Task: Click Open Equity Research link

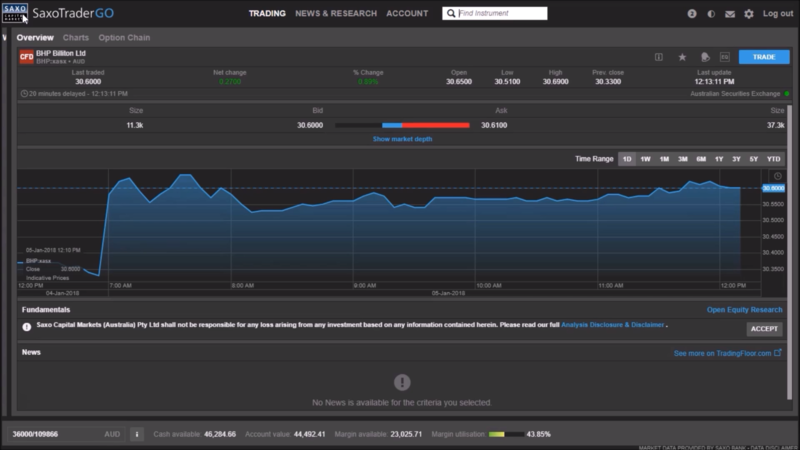Action: 744,310
